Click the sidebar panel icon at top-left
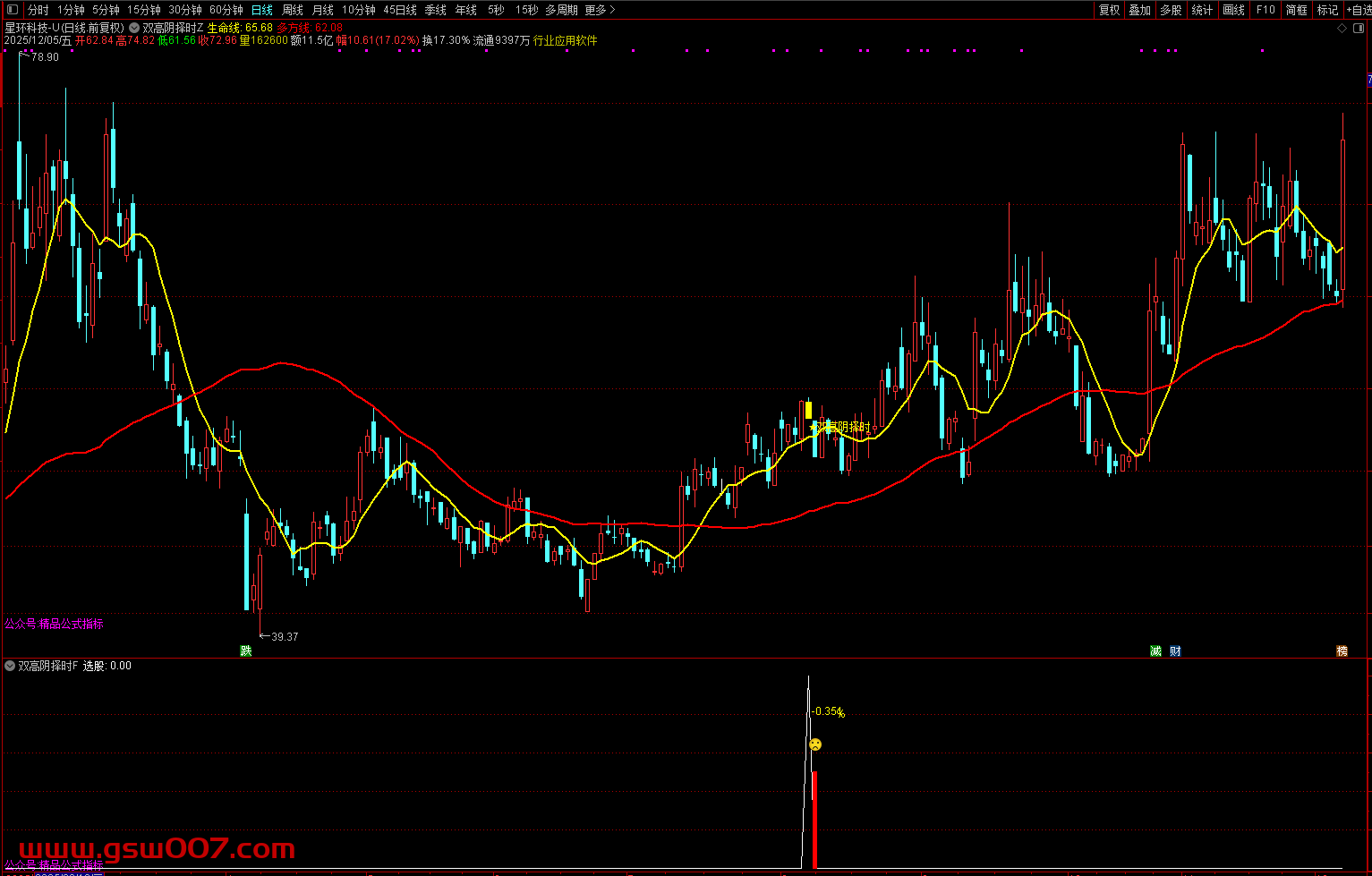 click(x=12, y=10)
